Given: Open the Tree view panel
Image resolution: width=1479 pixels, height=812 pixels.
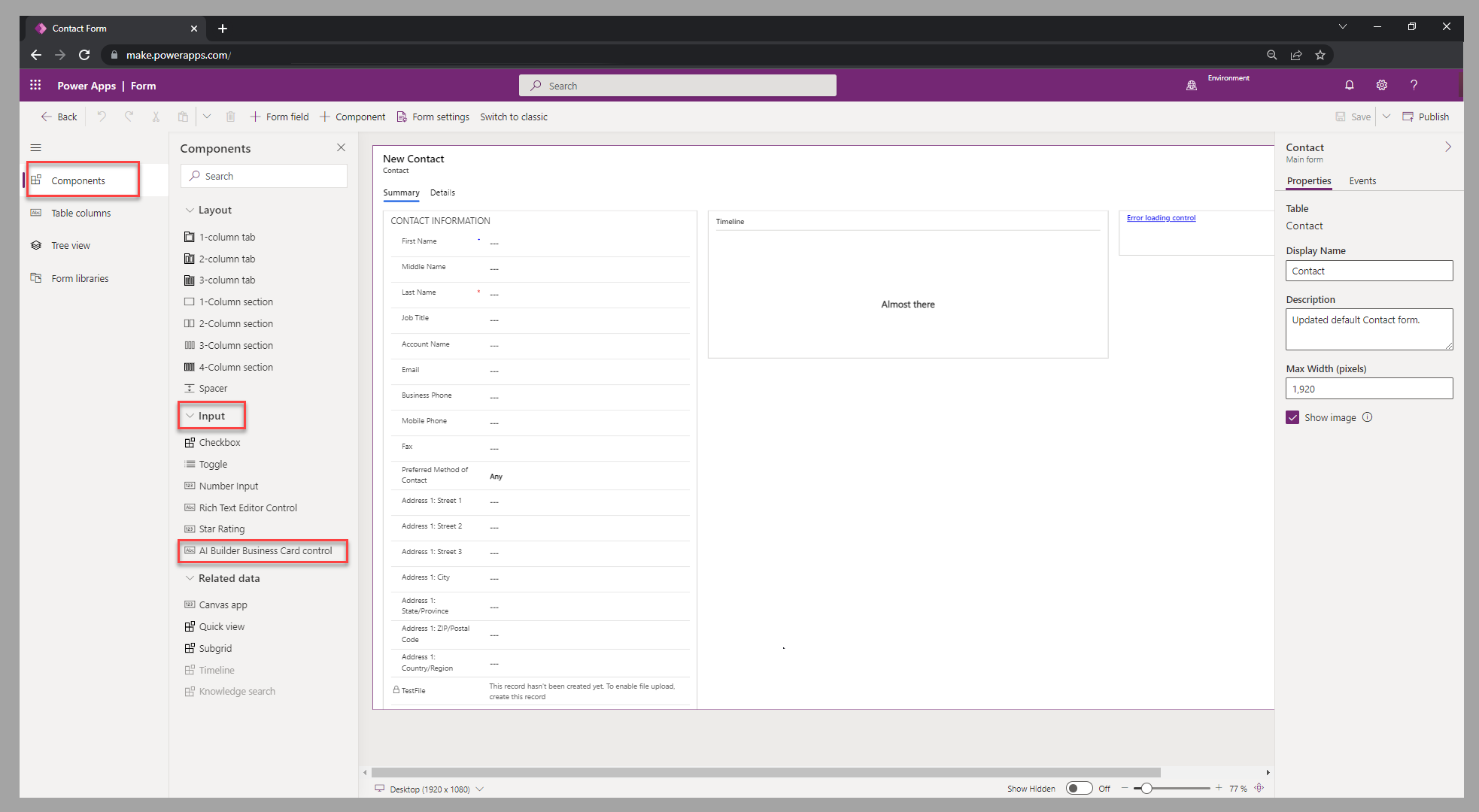Looking at the screenshot, I should pos(70,245).
